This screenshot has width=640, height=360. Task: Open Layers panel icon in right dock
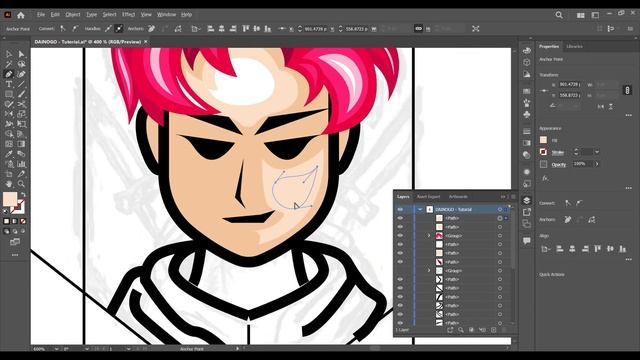point(527,200)
